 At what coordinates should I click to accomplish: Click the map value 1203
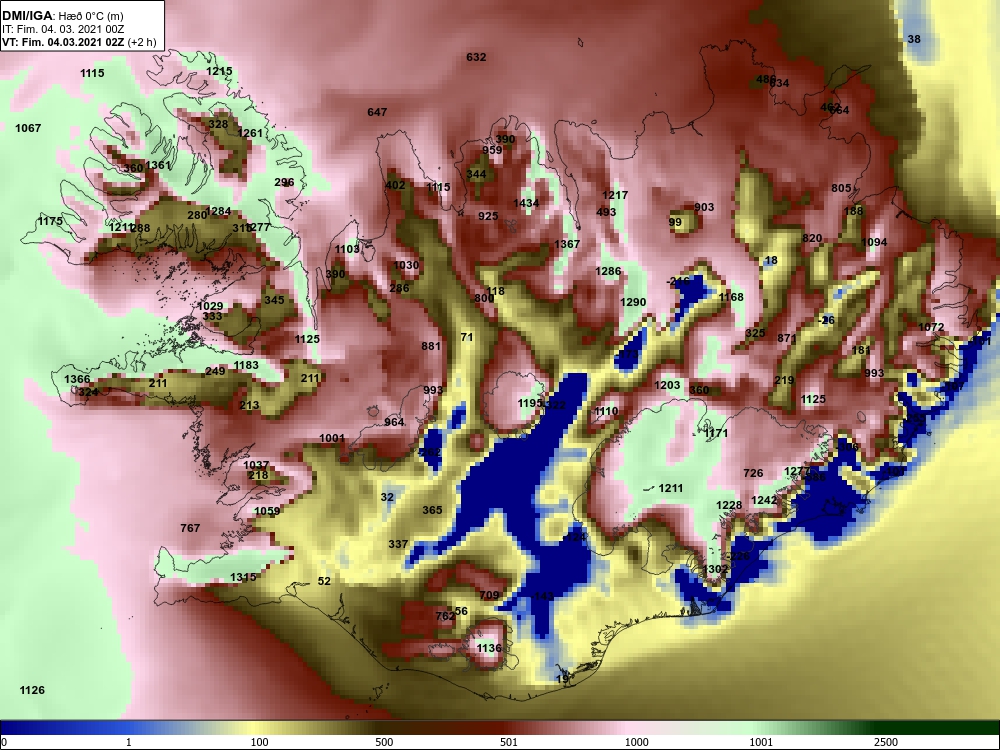pos(667,385)
